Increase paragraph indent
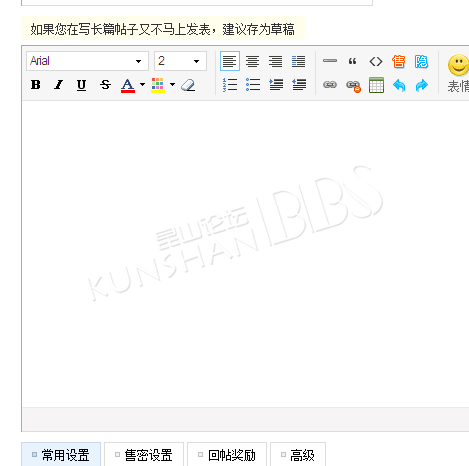The height and width of the screenshot is (466, 469). (276, 85)
